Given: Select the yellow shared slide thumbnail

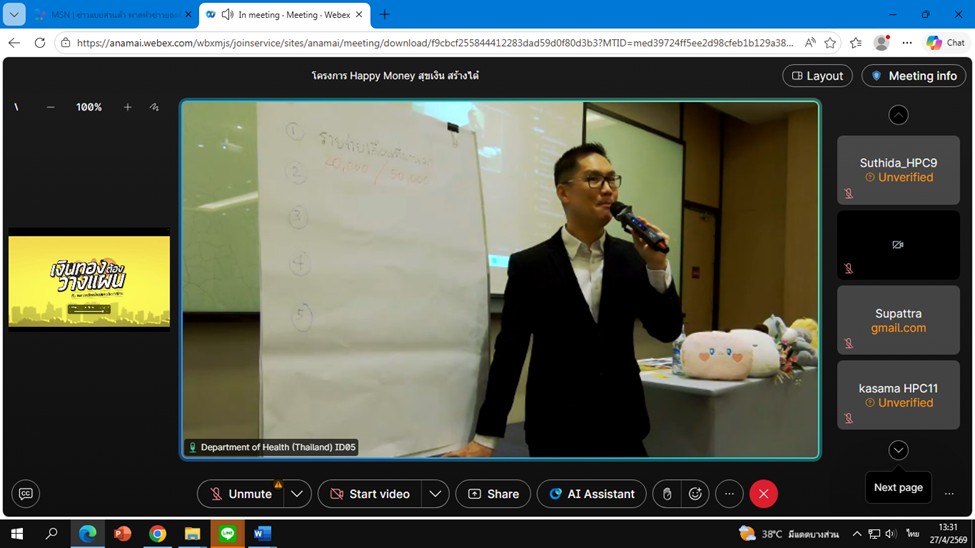Looking at the screenshot, I should point(89,281).
